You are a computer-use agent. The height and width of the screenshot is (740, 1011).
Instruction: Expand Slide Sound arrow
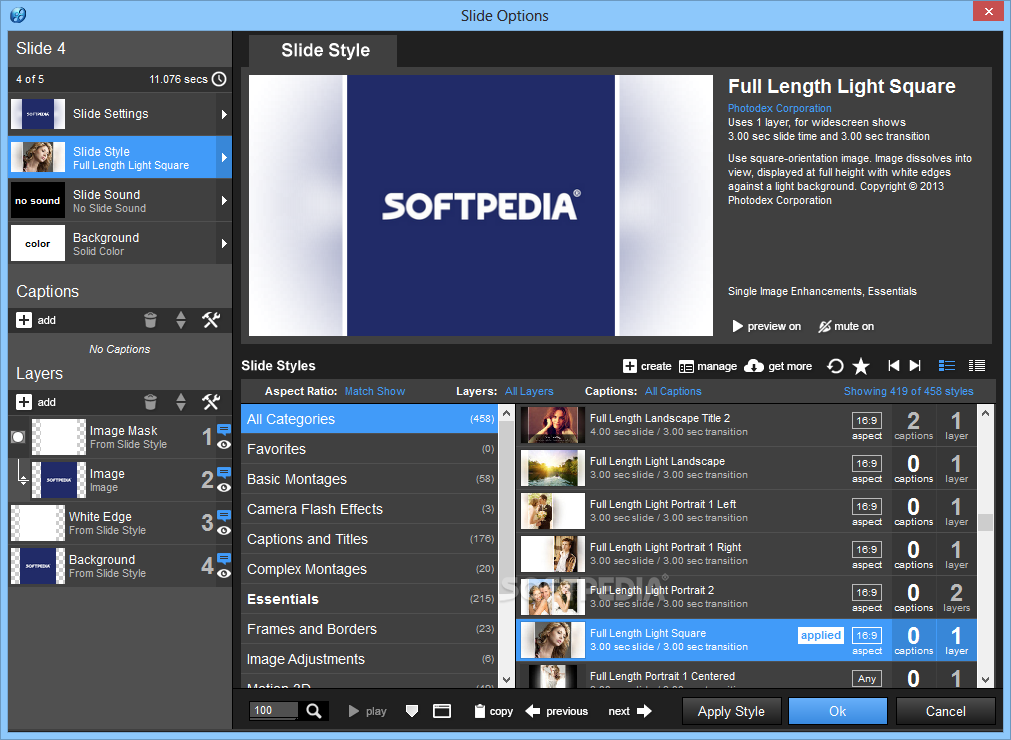click(224, 200)
